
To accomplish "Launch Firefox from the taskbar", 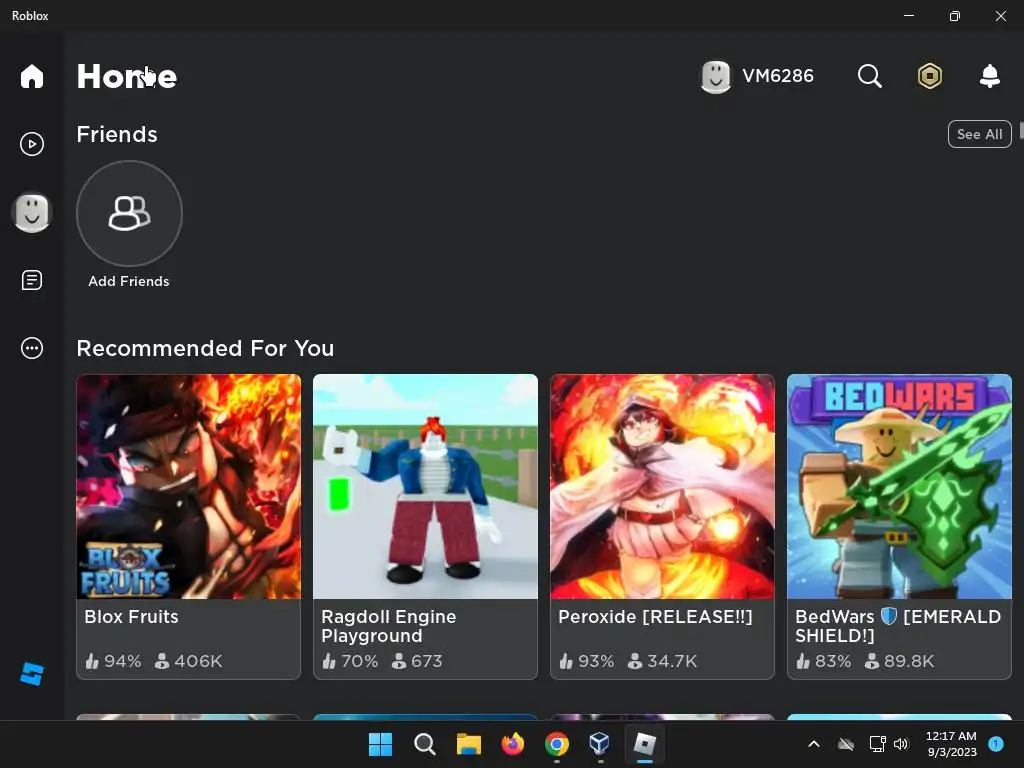I will point(513,744).
